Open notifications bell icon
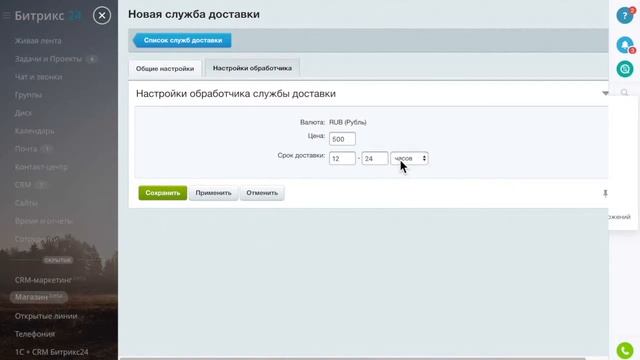The height and width of the screenshot is (360, 640). tap(624, 45)
